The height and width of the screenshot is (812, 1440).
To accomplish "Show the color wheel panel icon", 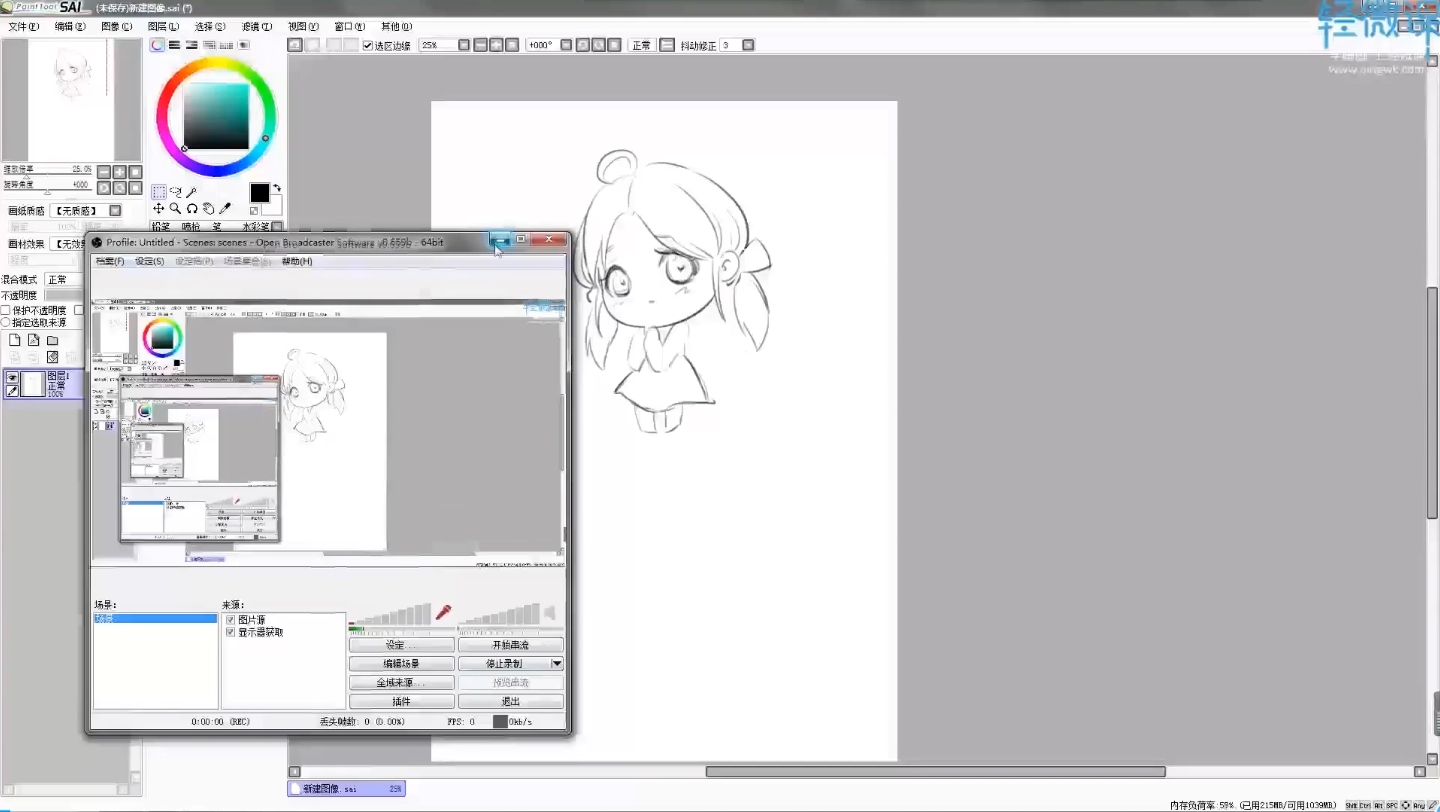I will point(157,45).
